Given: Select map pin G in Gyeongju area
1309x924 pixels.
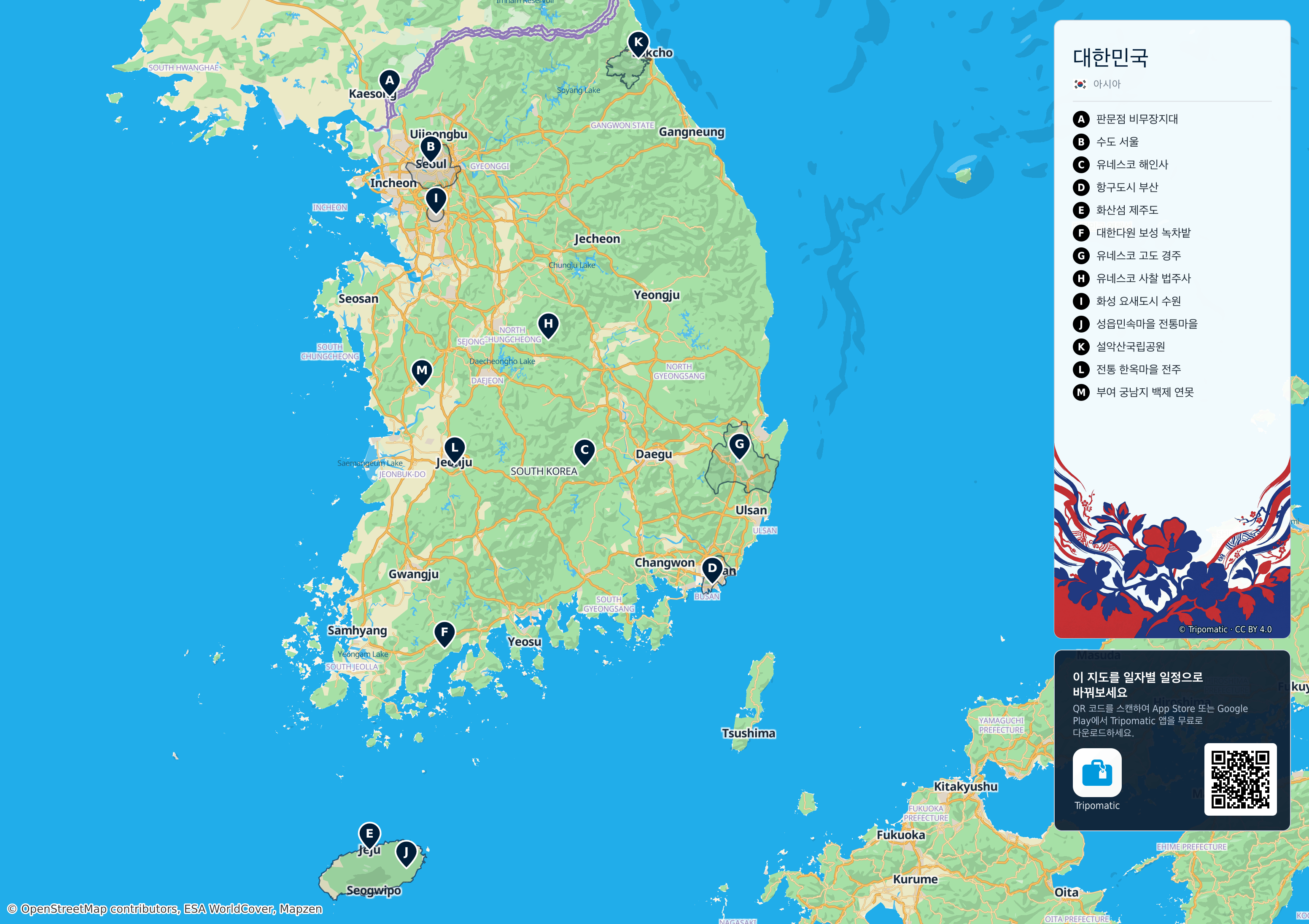Looking at the screenshot, I should tap(739, 446).
